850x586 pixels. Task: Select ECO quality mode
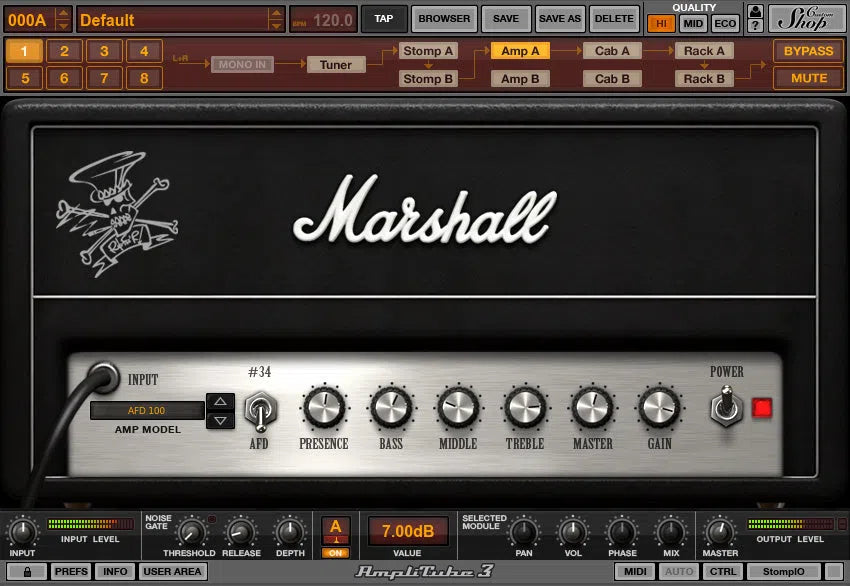725,23
